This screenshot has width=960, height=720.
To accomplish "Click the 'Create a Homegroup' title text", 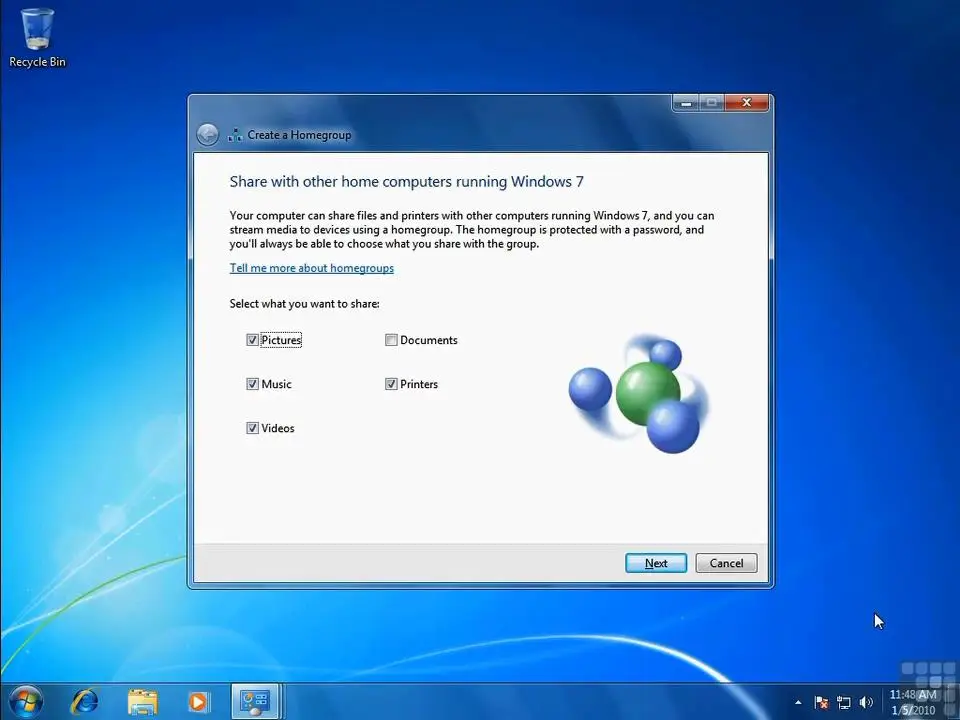I will click(x=299, y=135).
